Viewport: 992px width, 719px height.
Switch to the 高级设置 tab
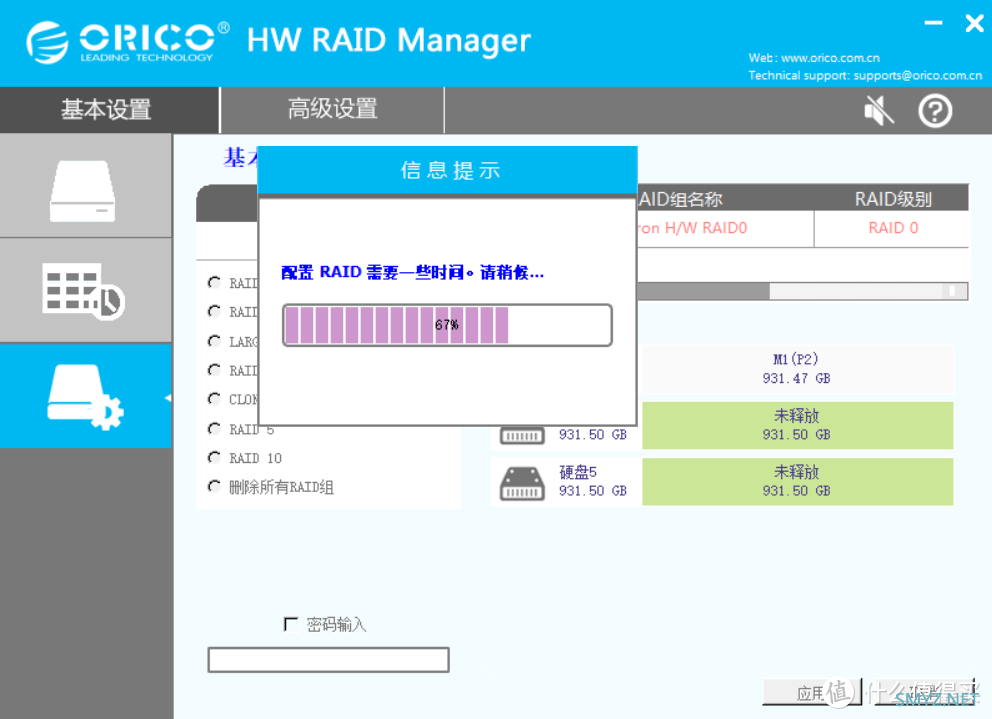[332, 109]
